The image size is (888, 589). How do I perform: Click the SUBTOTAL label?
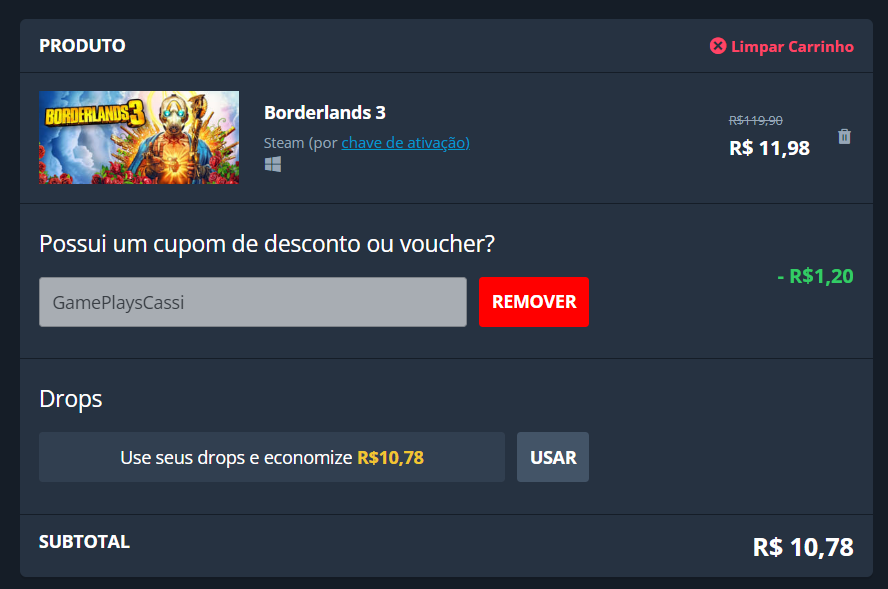[x=84, y=542]
